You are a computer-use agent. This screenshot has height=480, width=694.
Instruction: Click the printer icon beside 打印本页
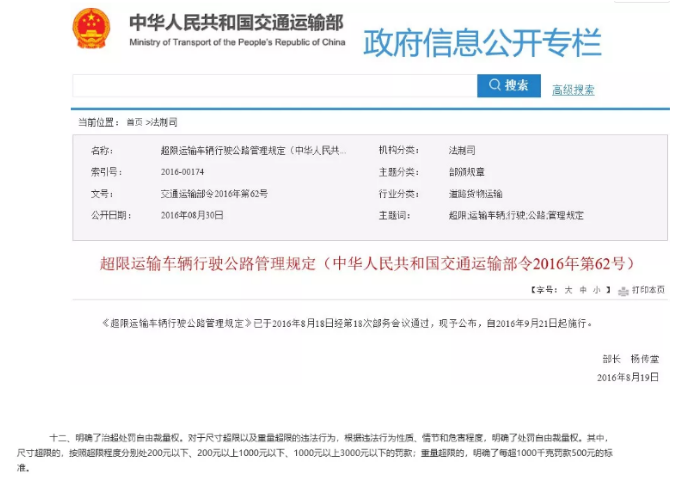pos(622,290)
